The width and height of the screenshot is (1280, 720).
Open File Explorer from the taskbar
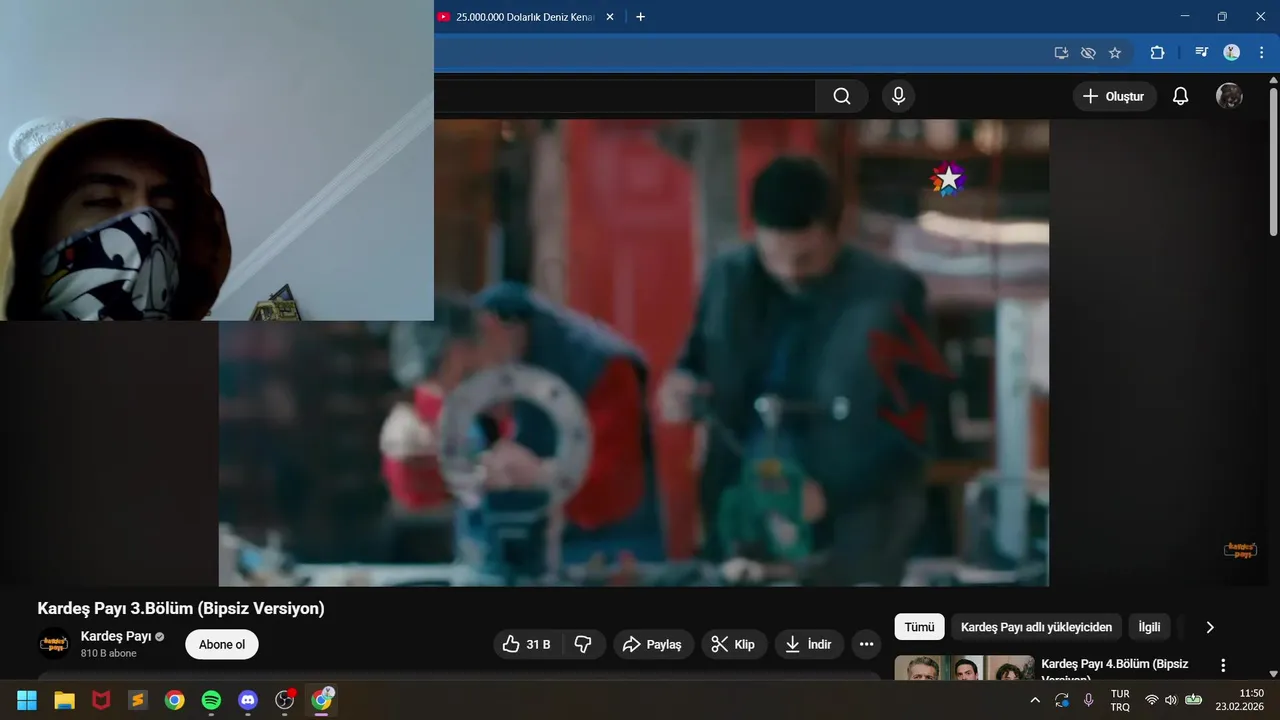64,700
